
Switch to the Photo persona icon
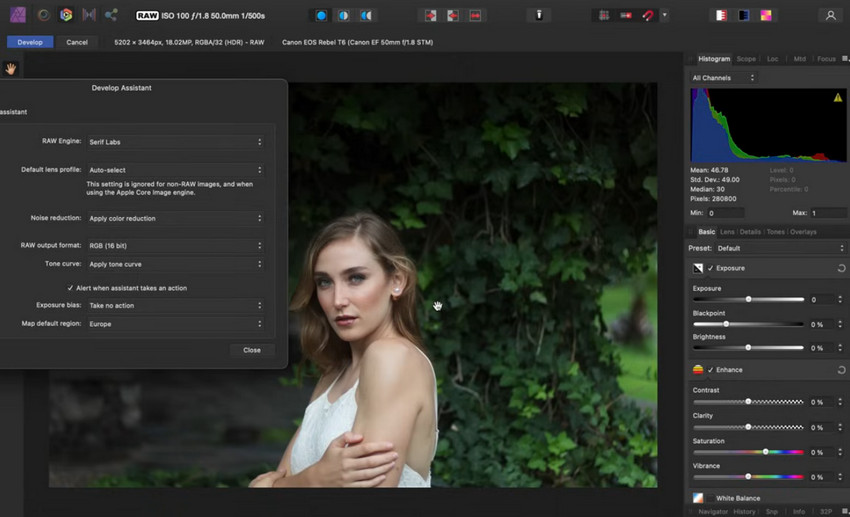tap(18, 15)
